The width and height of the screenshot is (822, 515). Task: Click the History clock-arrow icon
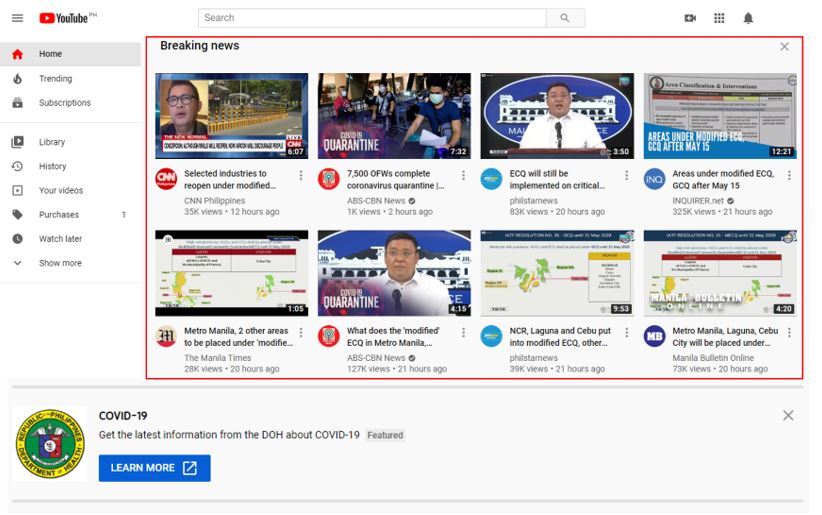17,166
